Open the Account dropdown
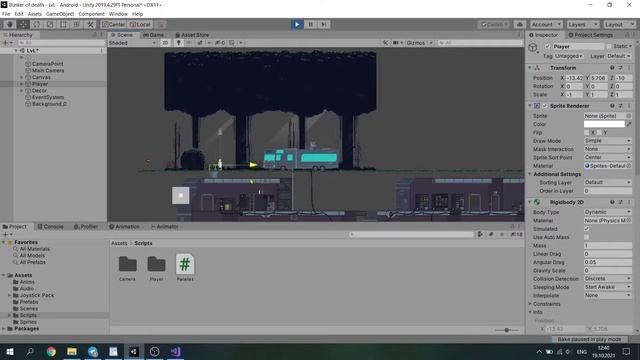 click(546, 24)
